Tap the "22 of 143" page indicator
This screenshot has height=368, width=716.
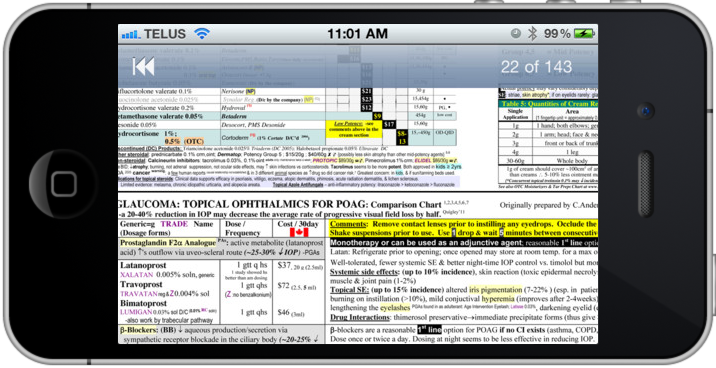tap(536, 67)
